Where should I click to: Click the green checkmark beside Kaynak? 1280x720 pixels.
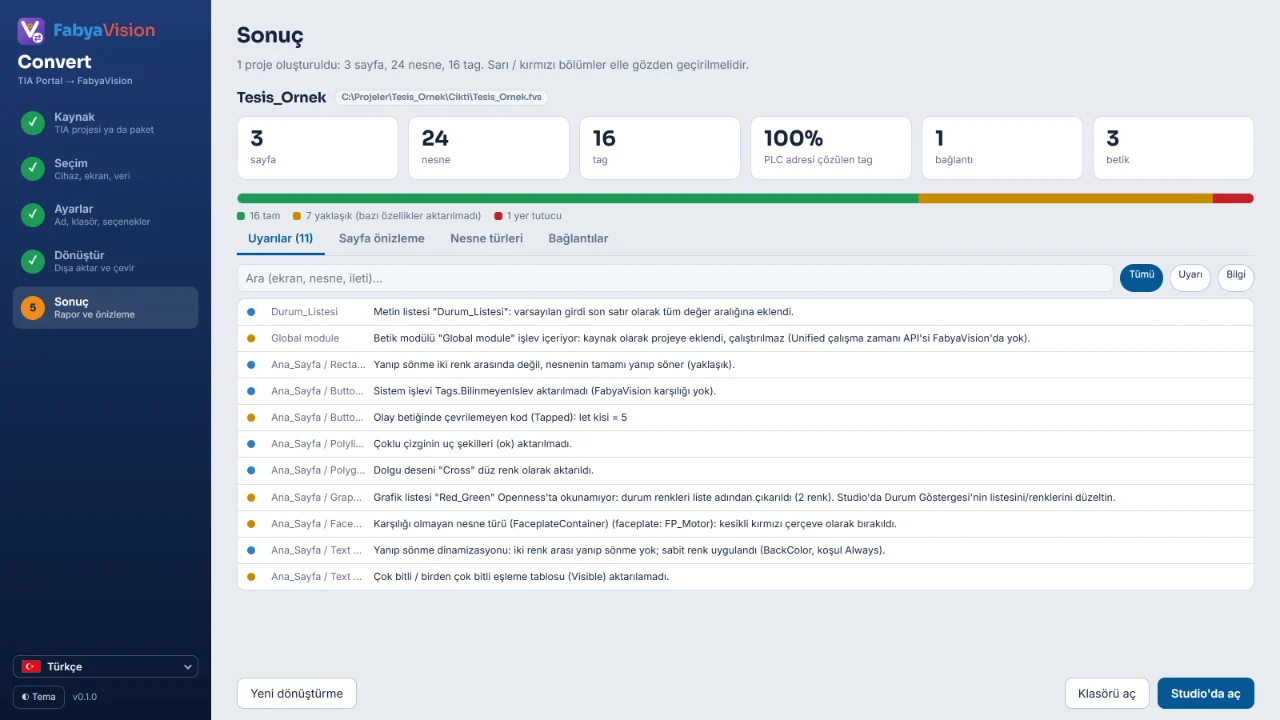tap(33, 123)
